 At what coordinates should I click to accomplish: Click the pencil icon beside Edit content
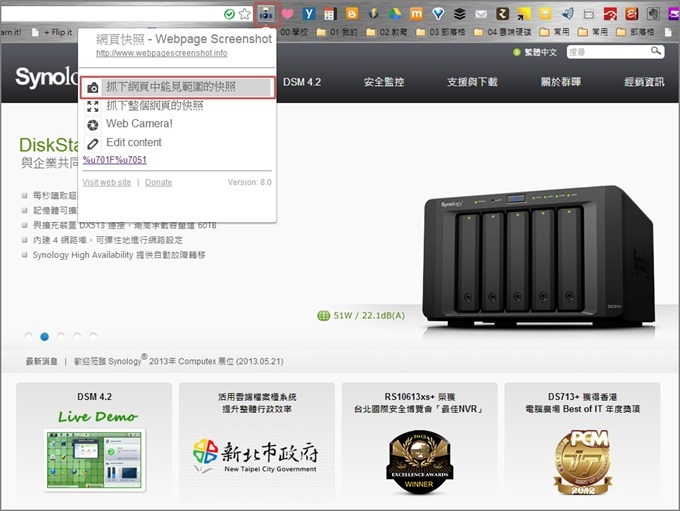[x=92, y=143]
